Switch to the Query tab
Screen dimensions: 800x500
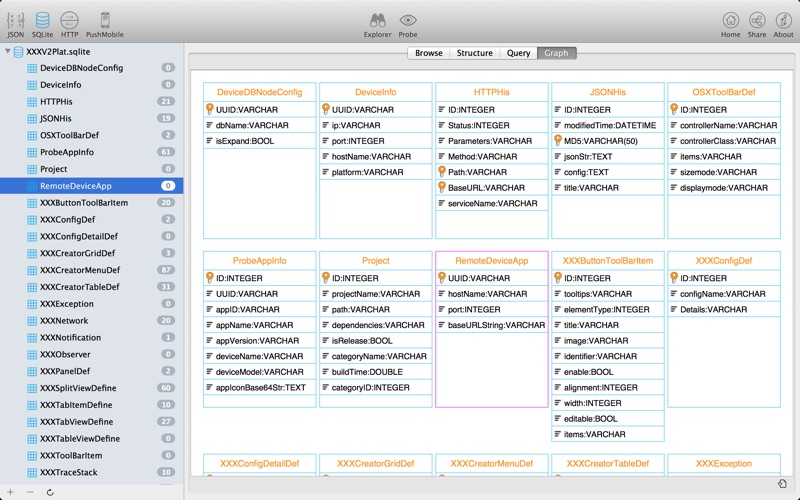click(x=518, y=53)
